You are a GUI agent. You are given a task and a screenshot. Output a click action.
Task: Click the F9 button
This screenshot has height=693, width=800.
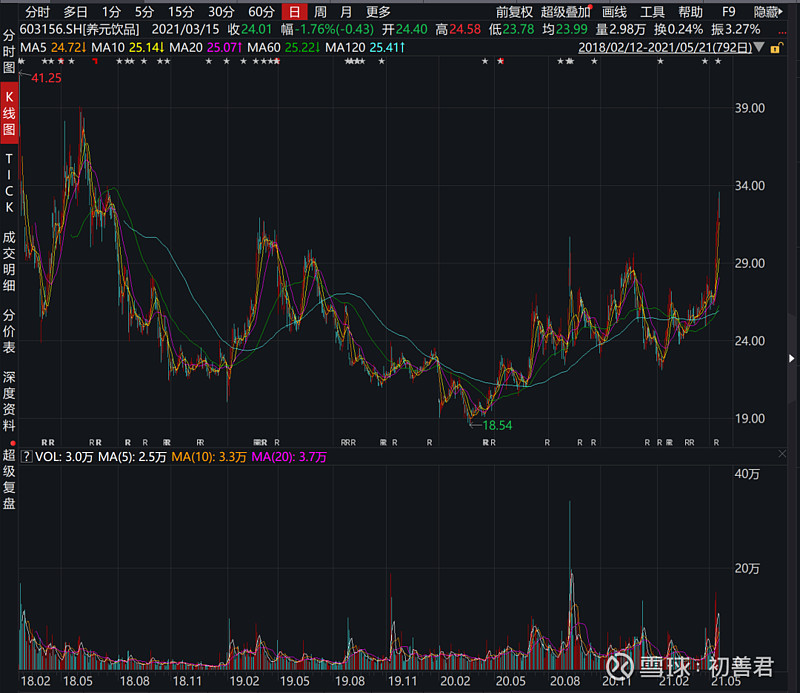tap(729, 12)
